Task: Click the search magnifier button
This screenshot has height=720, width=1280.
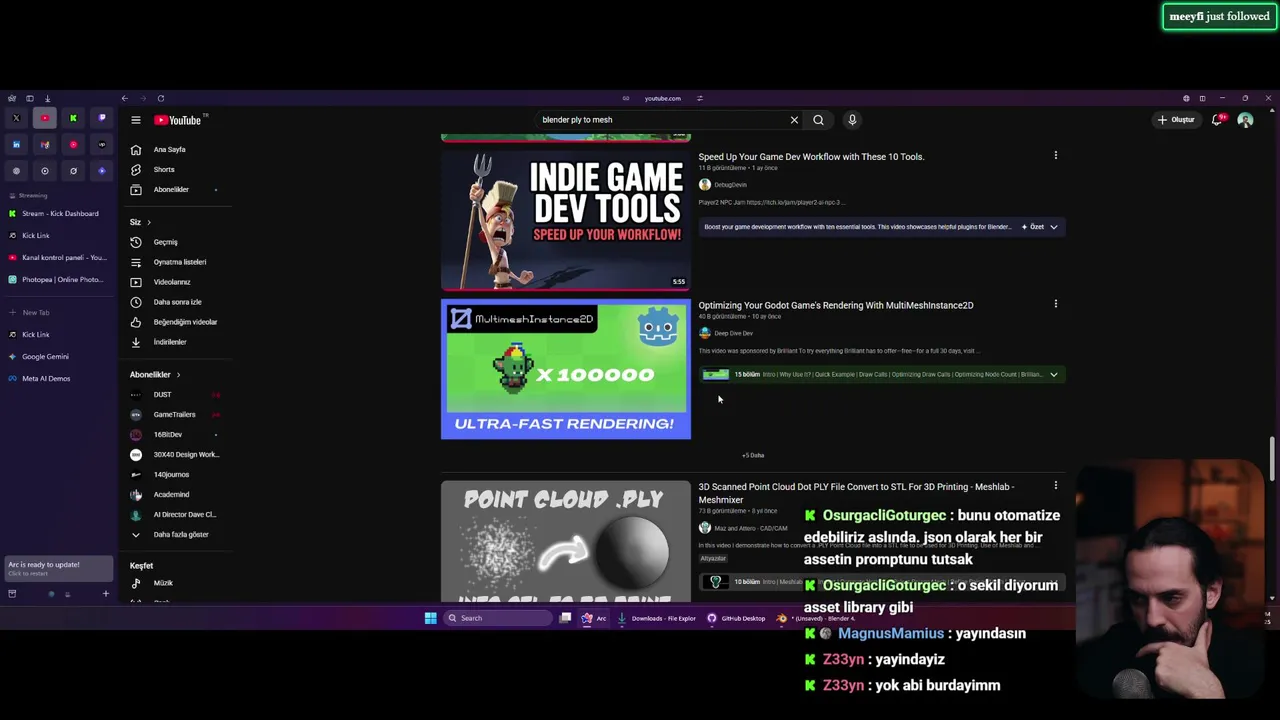Action: [818, 120]
